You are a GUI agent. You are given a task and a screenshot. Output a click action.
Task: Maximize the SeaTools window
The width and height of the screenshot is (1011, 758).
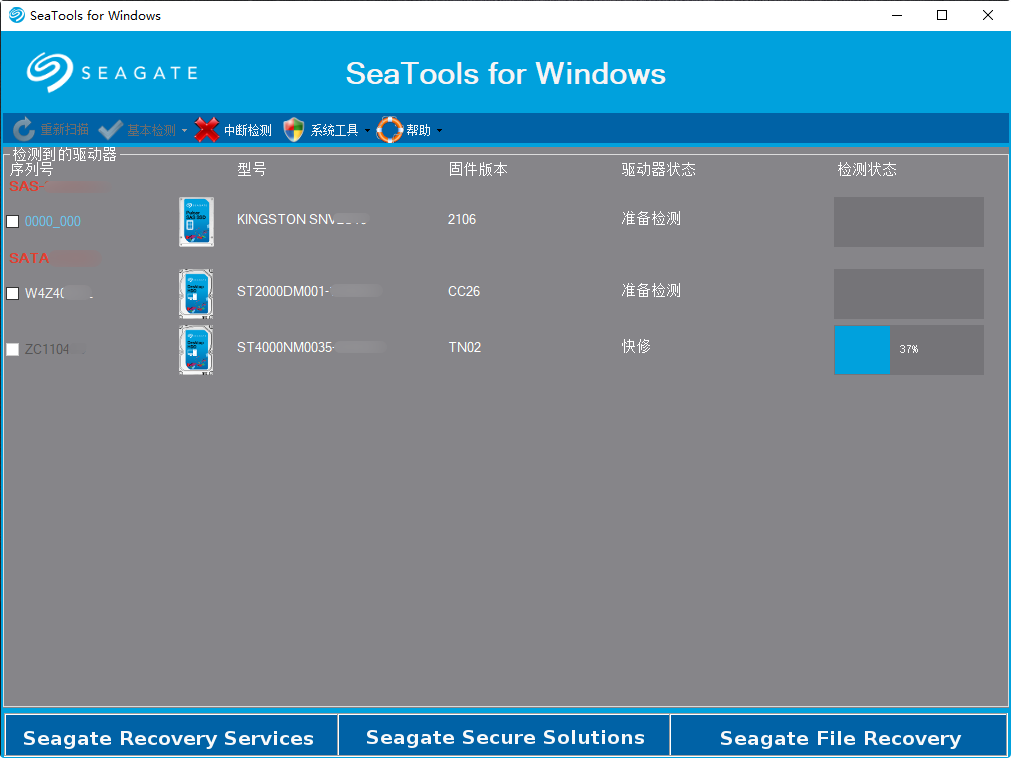coord(942,15)
